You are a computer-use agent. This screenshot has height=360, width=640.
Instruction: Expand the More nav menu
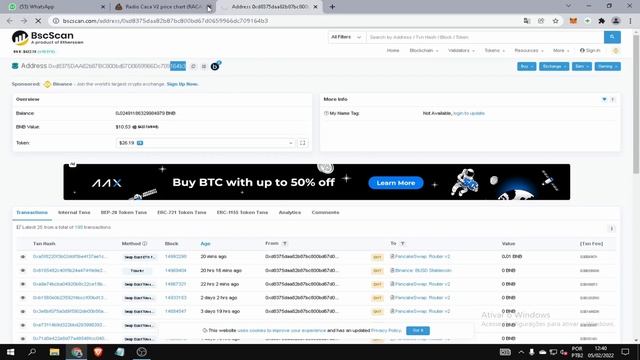pyautogui.click(x=561, y=51)
